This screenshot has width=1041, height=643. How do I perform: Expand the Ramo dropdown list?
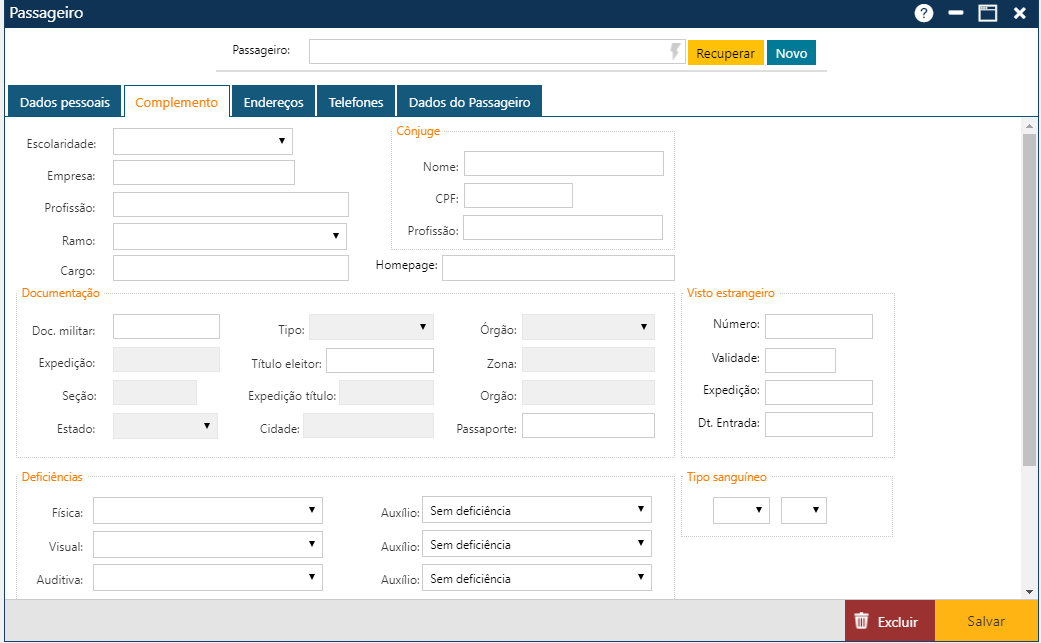point(230,236)
